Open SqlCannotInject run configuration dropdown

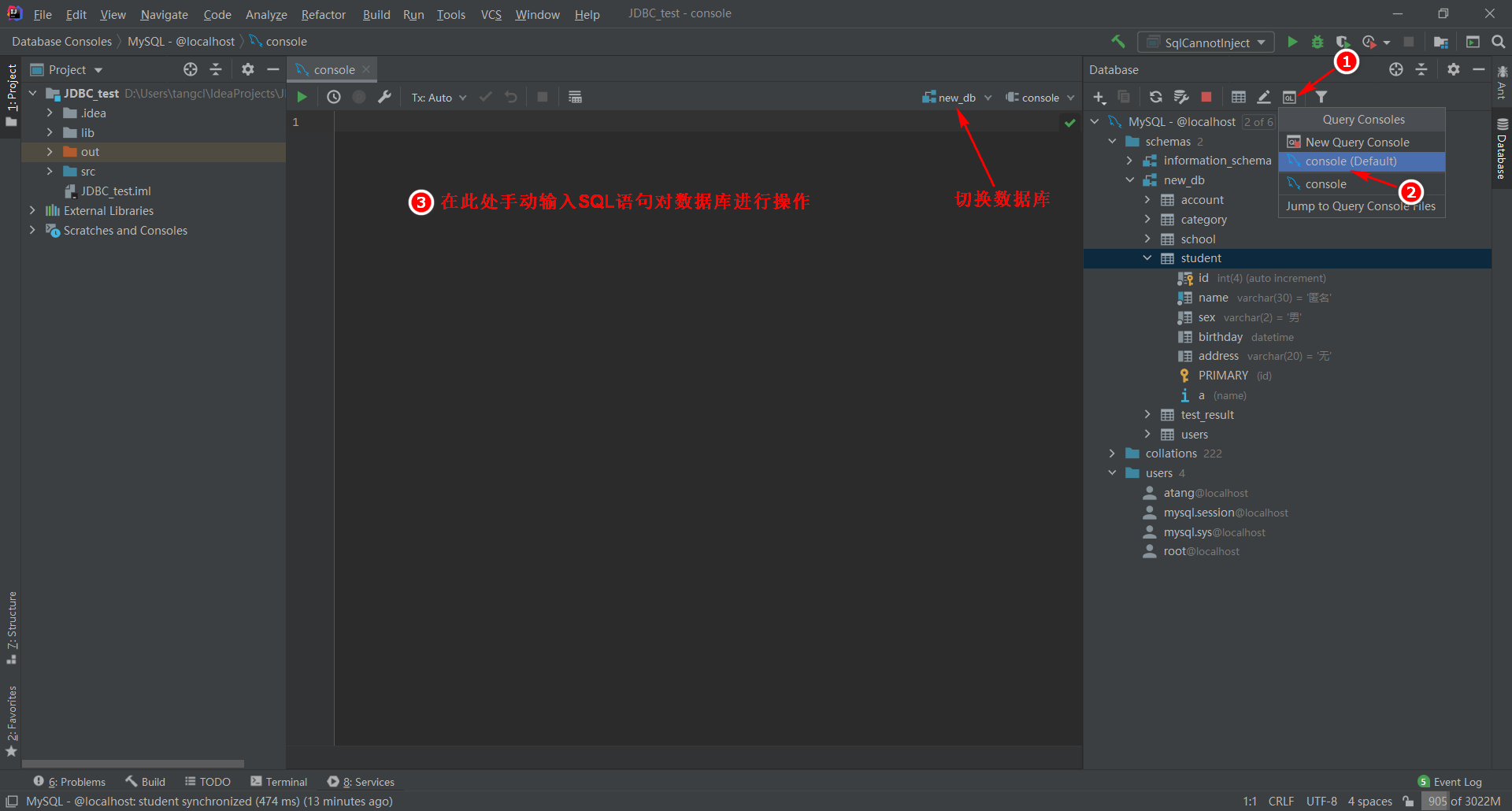click(x=1206, y=43)
